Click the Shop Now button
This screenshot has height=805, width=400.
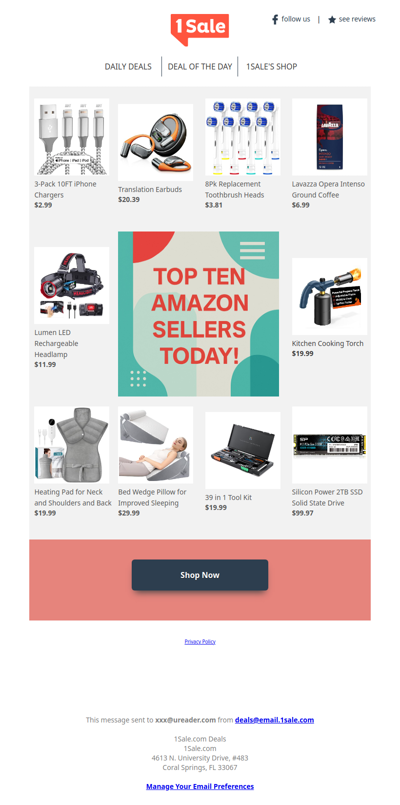[200, 575]
